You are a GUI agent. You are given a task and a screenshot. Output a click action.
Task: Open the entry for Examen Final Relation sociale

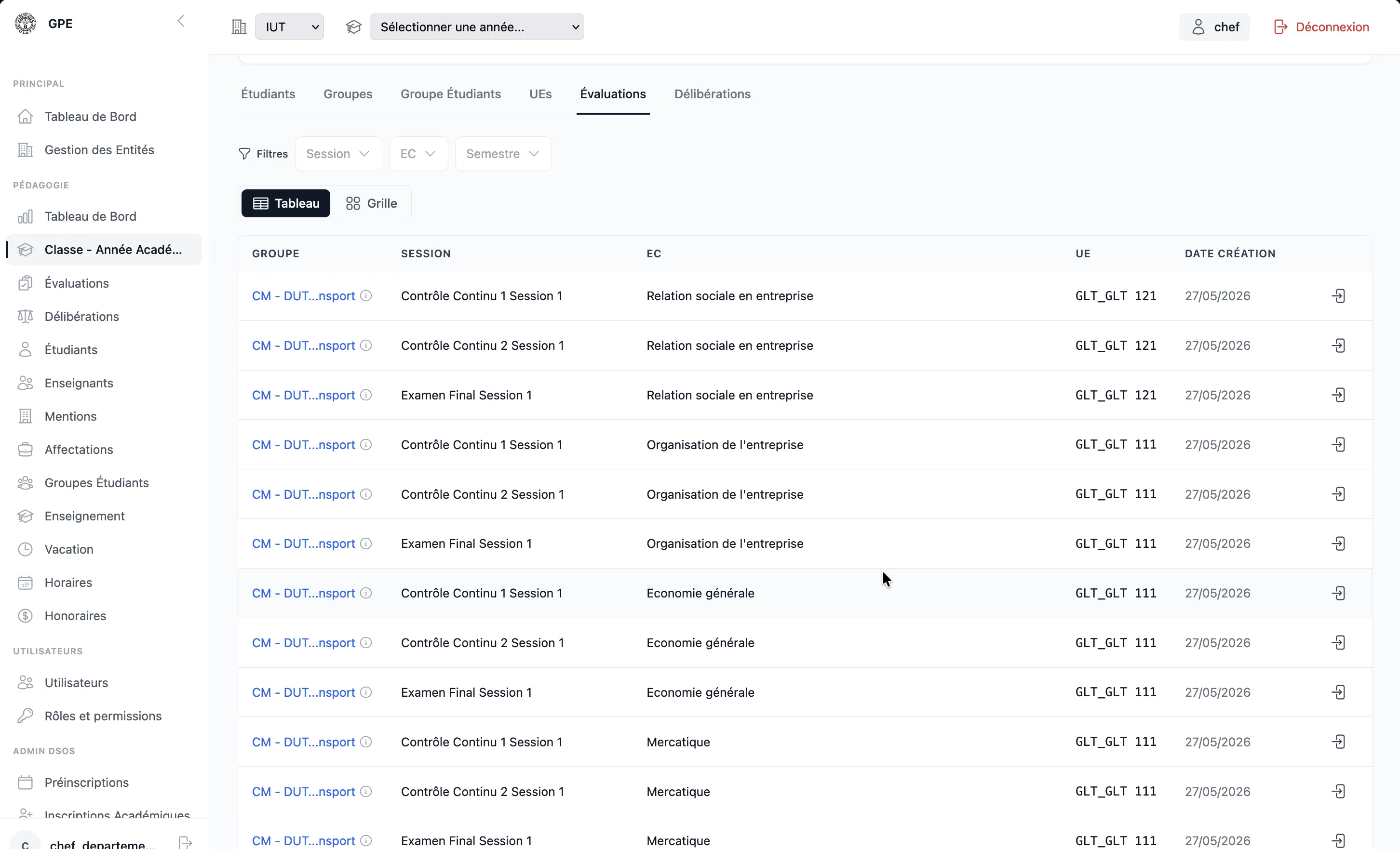pos(1339,395)
